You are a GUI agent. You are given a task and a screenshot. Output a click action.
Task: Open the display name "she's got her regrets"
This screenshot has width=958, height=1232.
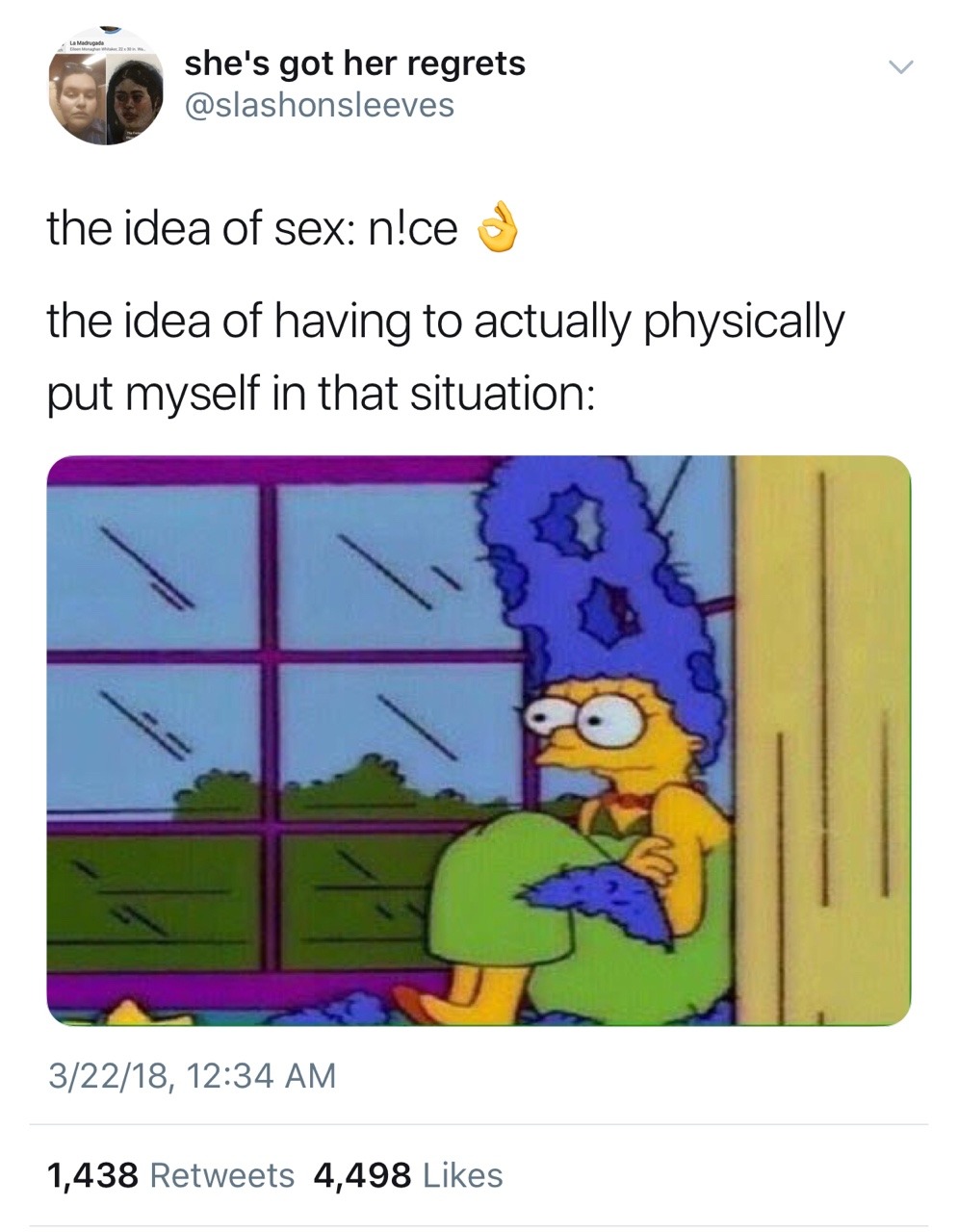click(355, 64)
